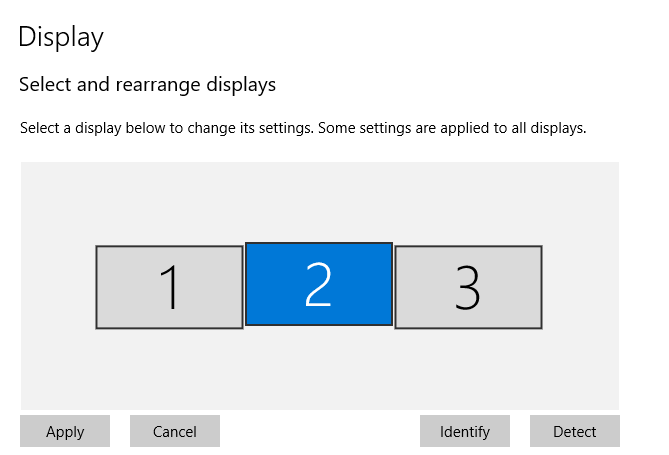This screenshot has height=455, width=669.
Task: Select the blue display 2 box
Action: click(x=318, y=283)
